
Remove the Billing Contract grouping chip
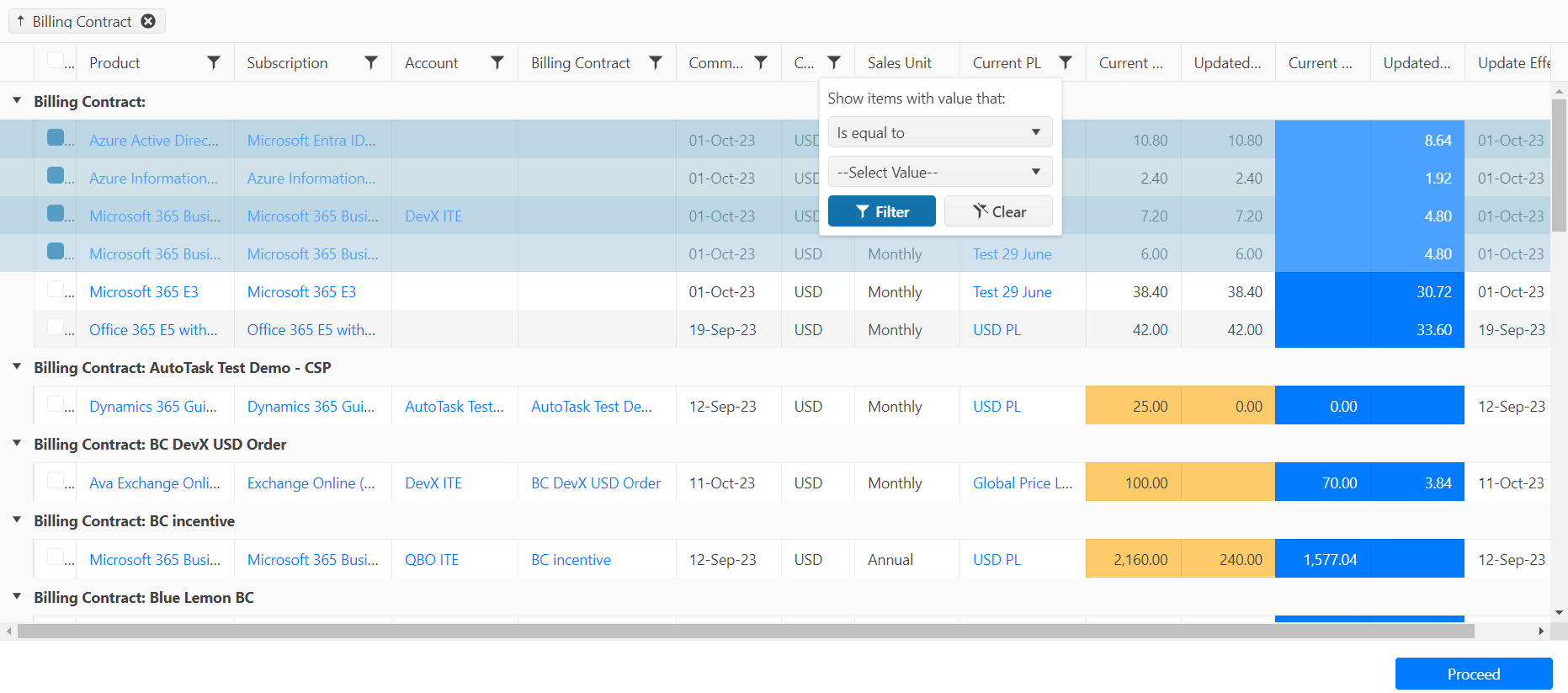(x=148, y=21)
